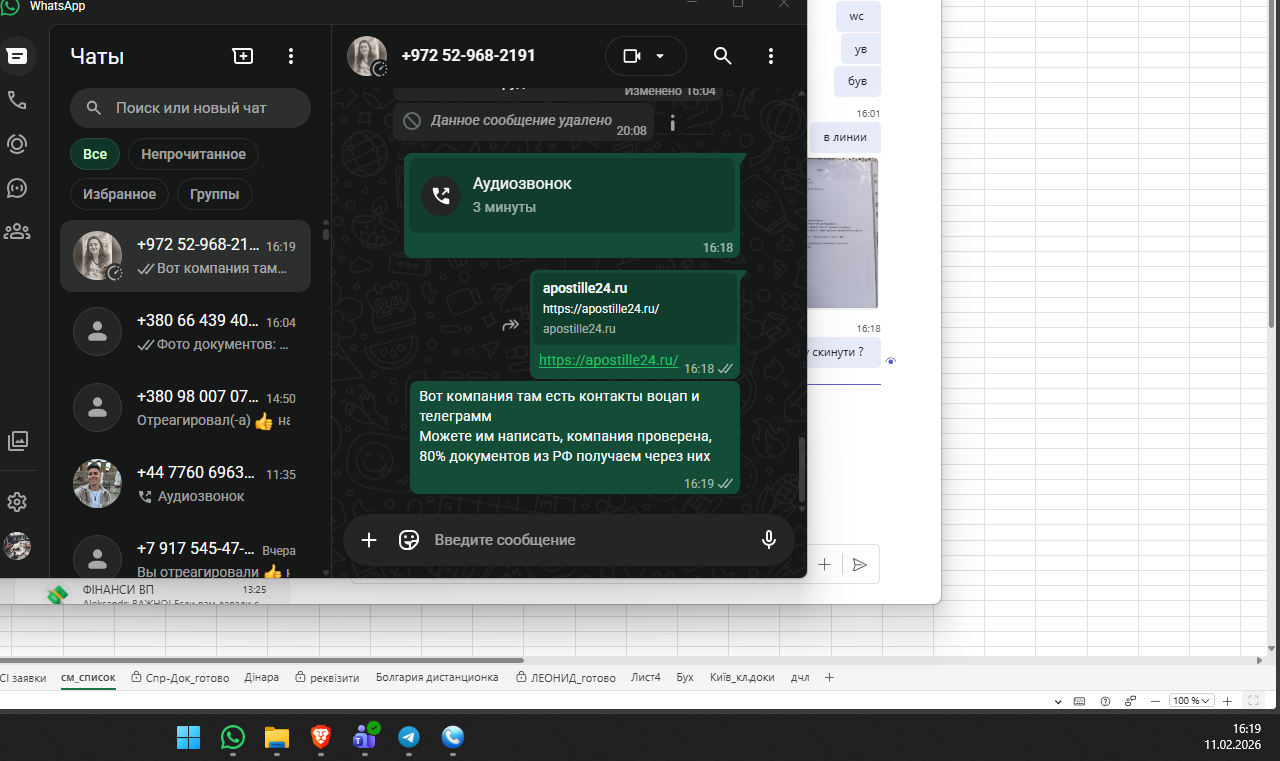The image size is (1280, 761).
Task: Click the Вот компания там есть контакты message bubble
Action: (575, 437)
